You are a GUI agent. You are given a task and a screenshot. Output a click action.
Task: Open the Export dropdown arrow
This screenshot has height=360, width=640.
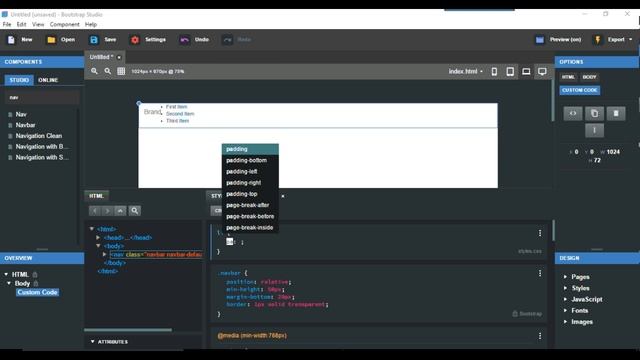631,40
